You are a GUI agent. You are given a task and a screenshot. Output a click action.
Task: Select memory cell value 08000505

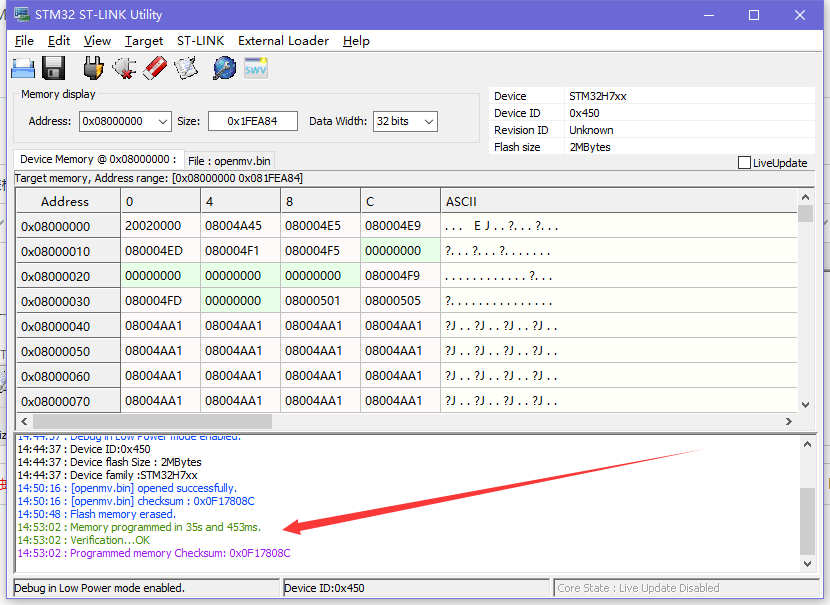[x=400, y=301]
